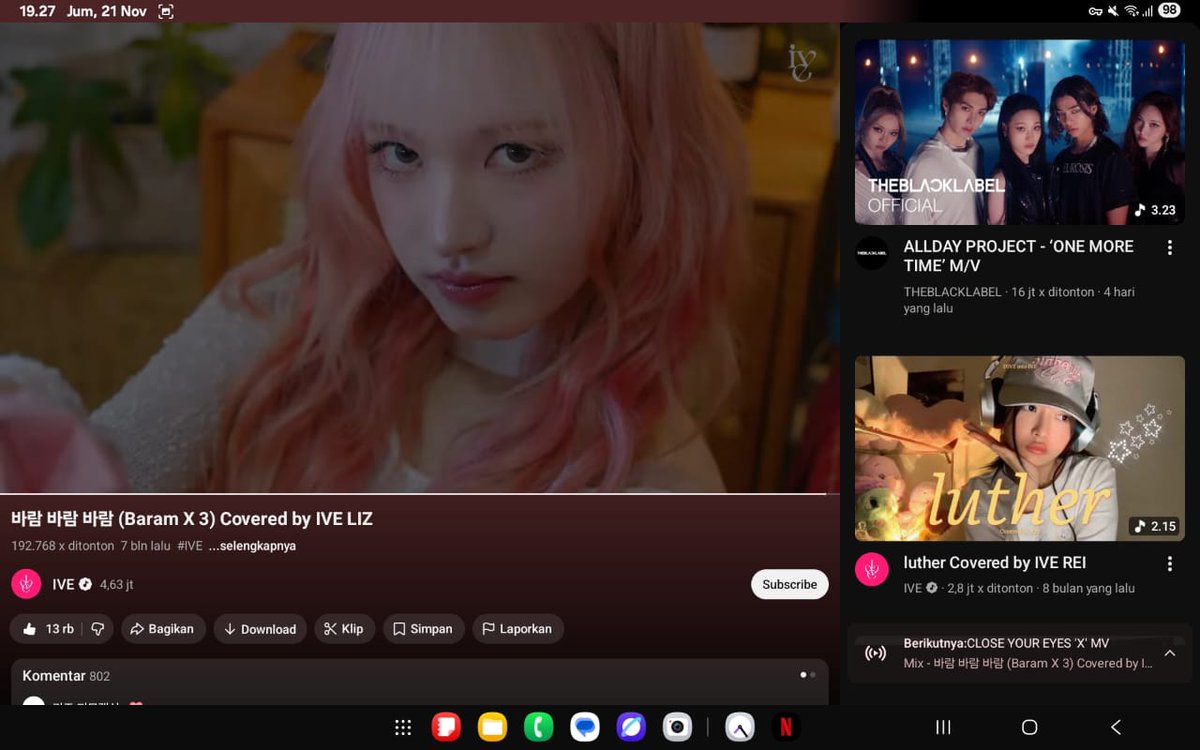Subscribe to the IVE channel
The height and width of the screenshot is (750, 1200).
(x=789, y=584)
